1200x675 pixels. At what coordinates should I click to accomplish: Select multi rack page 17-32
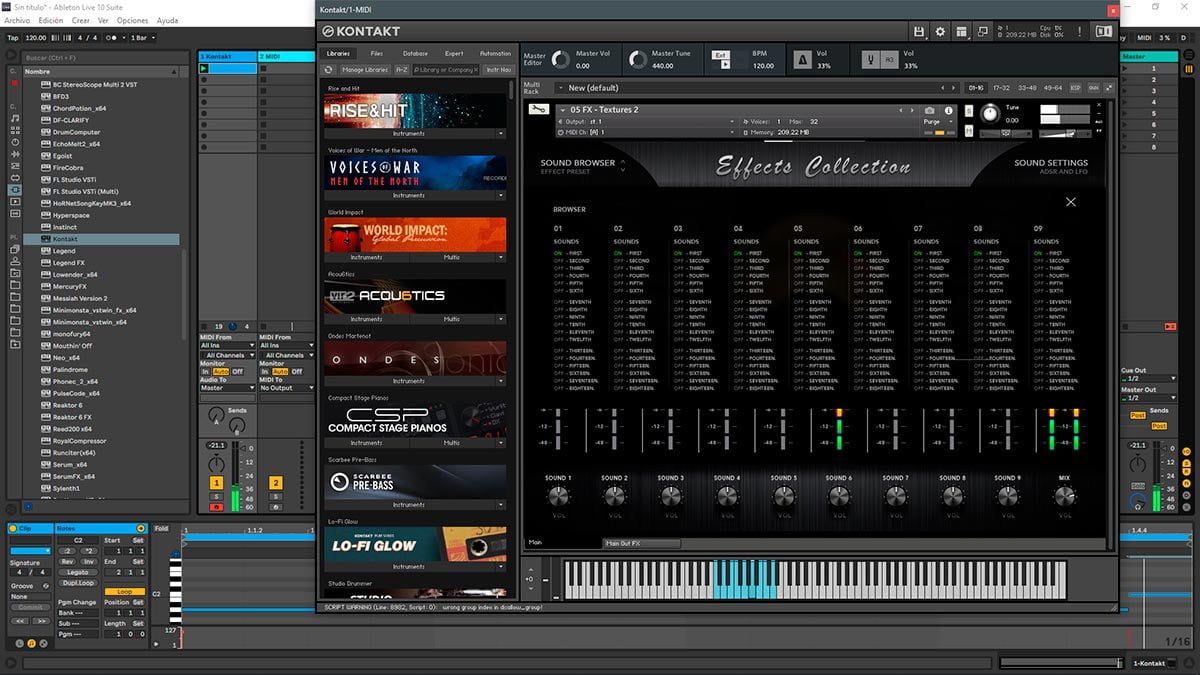pos(1001,88)
